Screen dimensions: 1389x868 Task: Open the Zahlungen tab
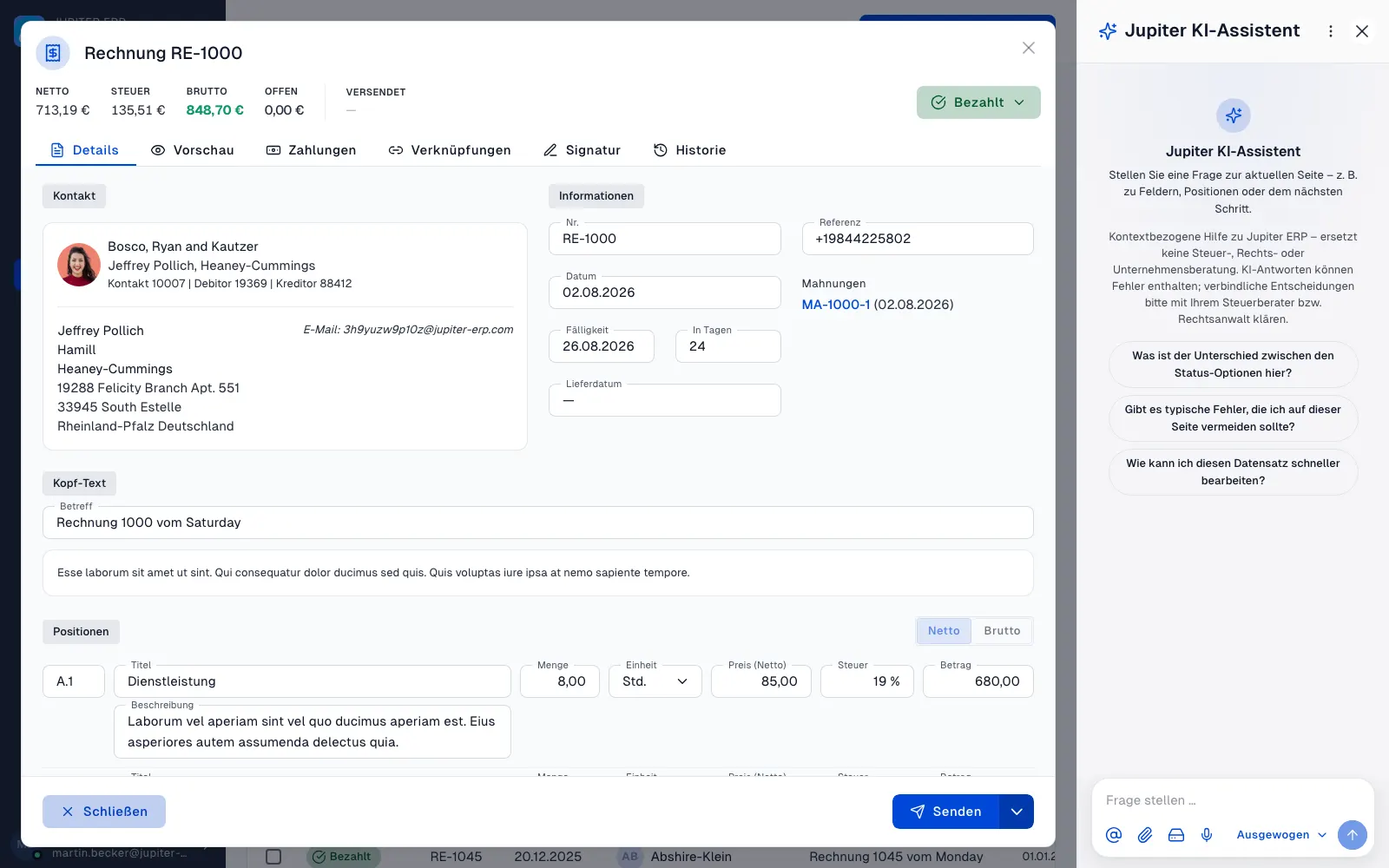pos(311,150)
